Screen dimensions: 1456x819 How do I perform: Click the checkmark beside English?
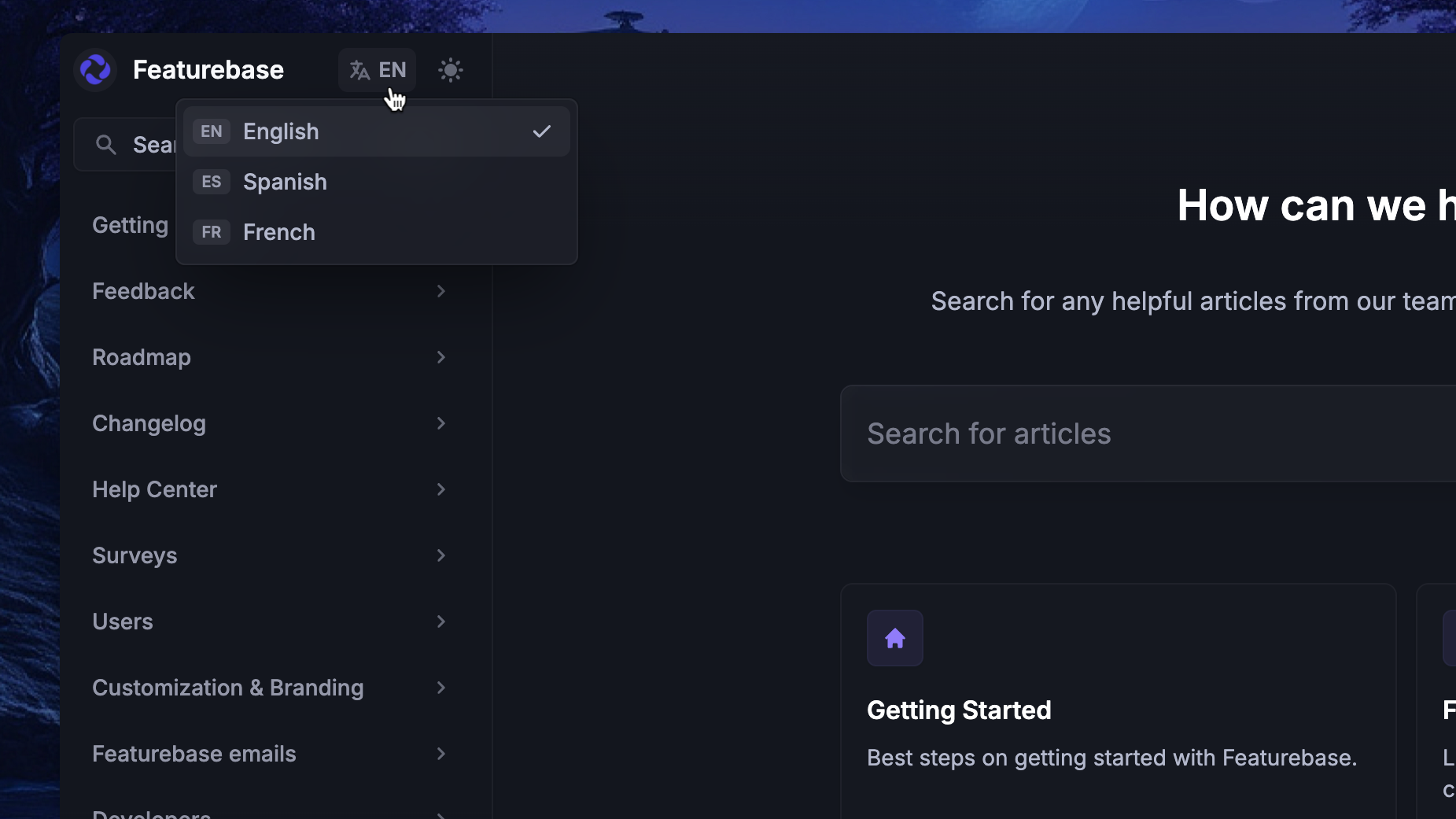tap(542, 131)
